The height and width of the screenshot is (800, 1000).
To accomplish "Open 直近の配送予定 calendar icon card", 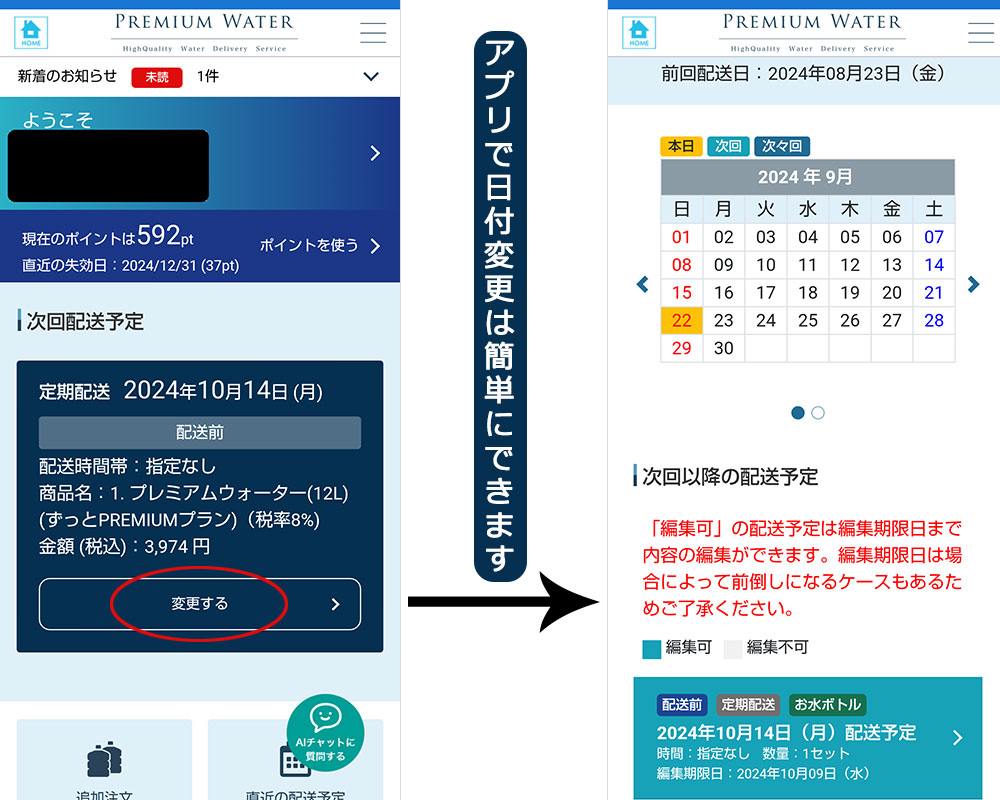I will [x=295, y=760].
